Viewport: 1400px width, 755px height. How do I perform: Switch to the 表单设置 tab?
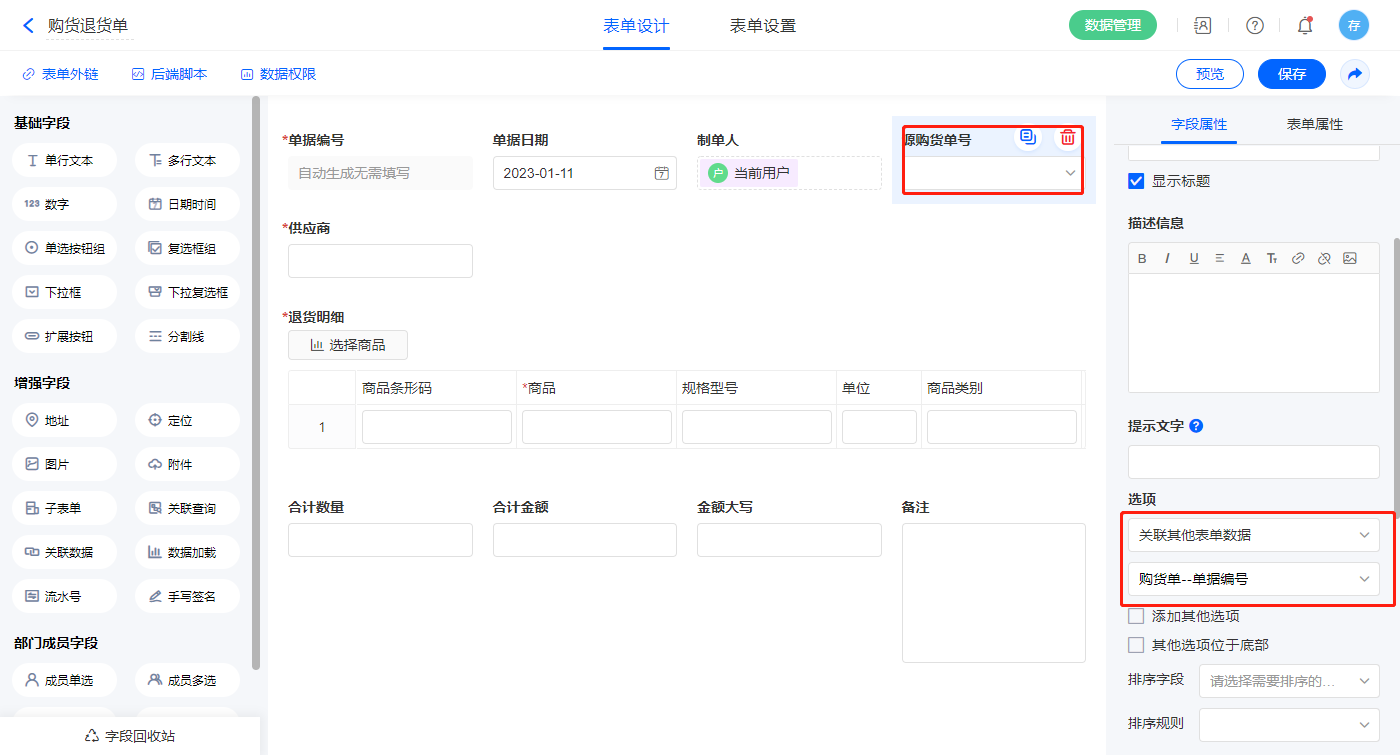762,26
